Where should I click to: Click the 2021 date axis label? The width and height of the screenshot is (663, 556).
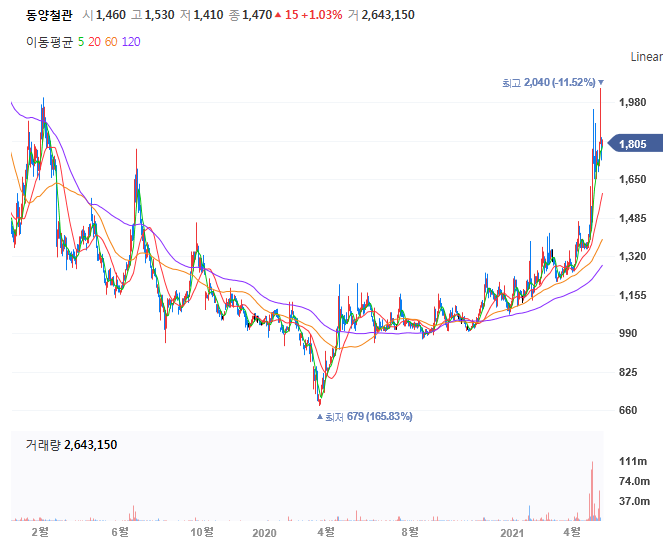click(512, 533)
